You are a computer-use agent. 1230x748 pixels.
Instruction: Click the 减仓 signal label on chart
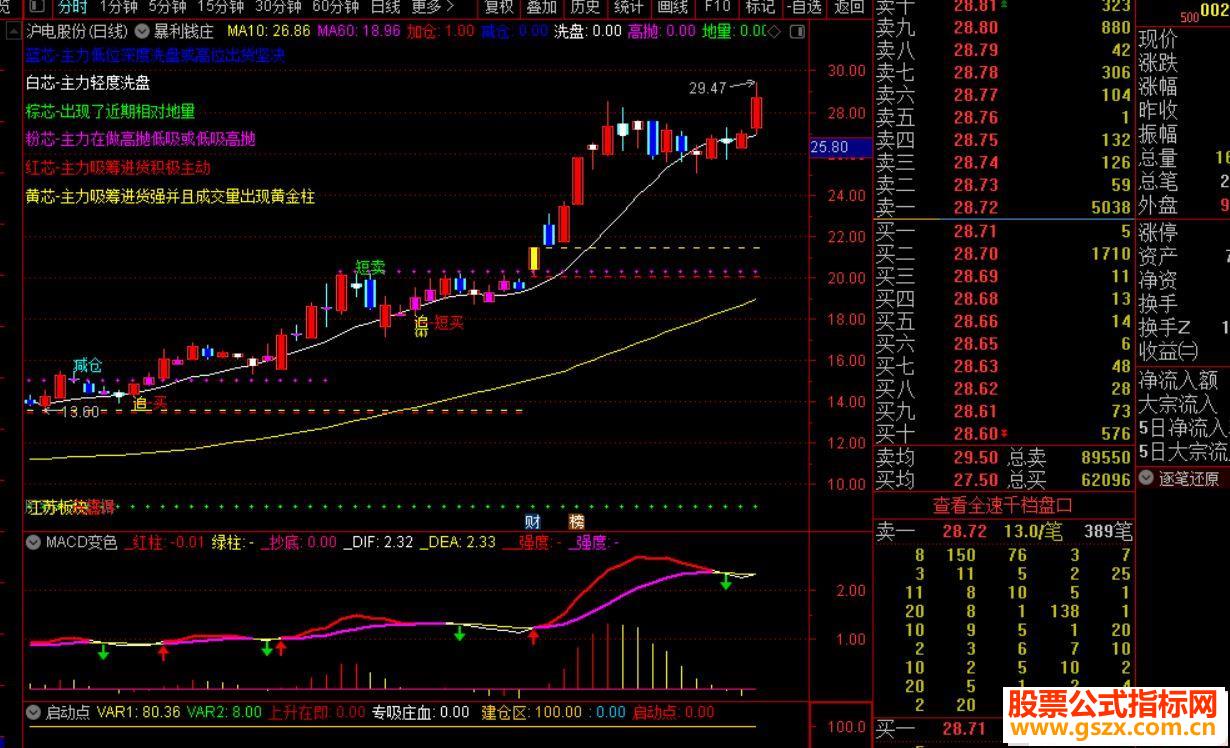click(88, 365)
